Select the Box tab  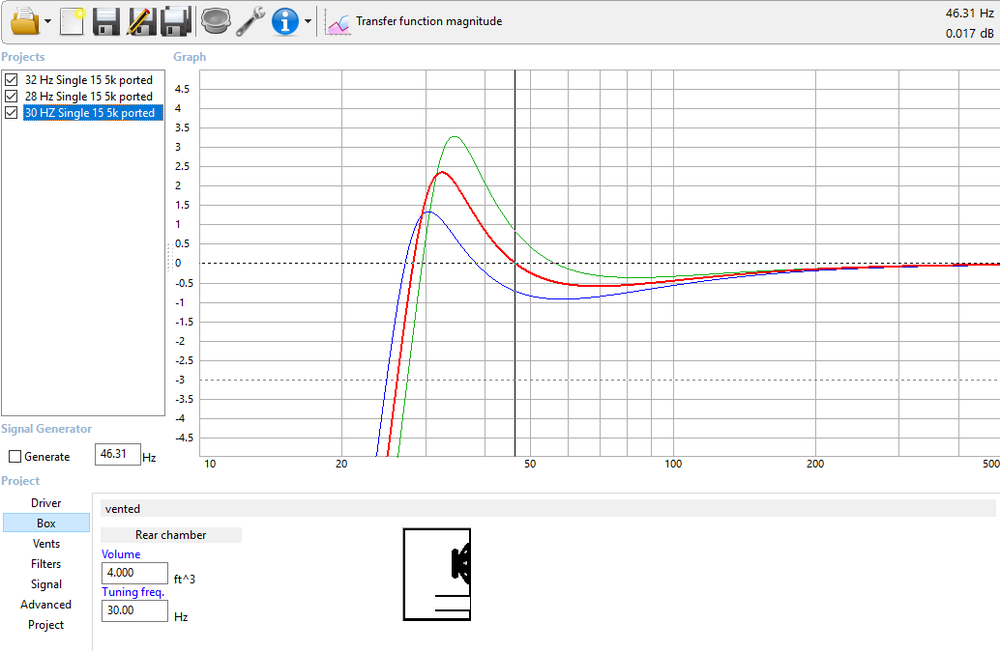pos(46,523)
